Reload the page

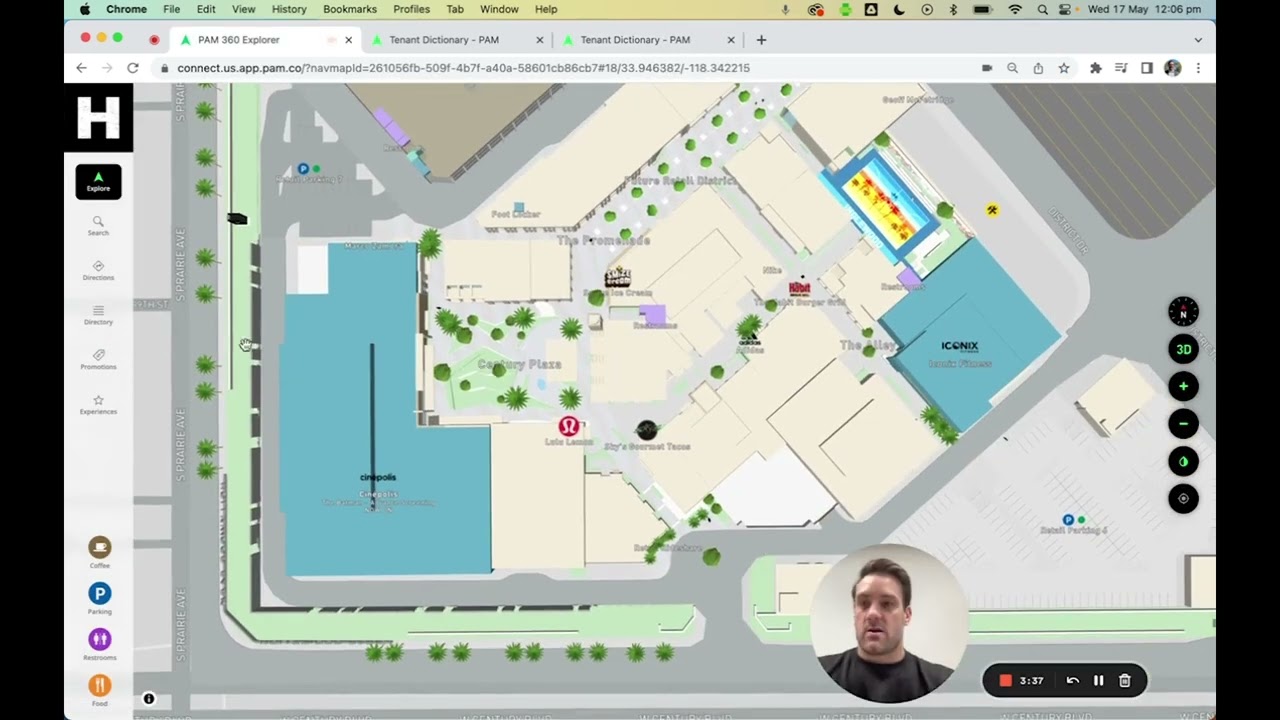pos(132,68)
